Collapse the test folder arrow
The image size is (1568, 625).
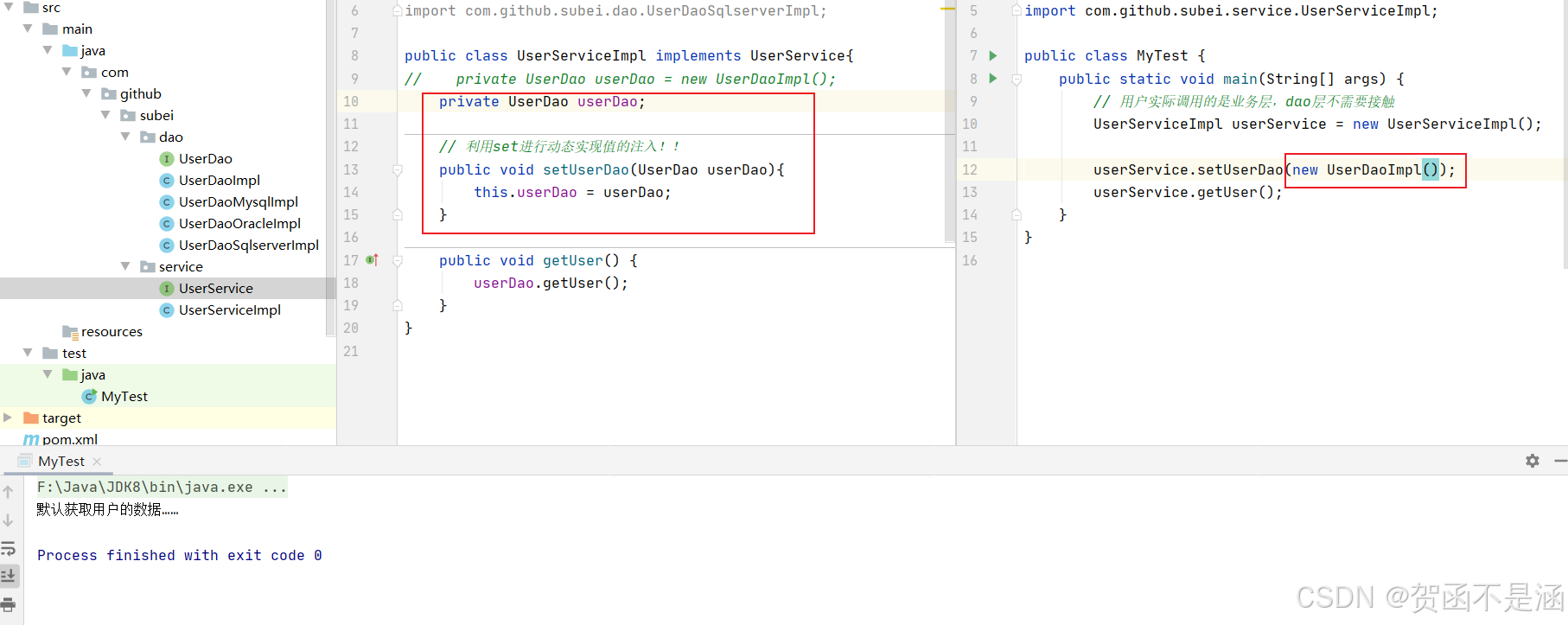coord(29,353)
